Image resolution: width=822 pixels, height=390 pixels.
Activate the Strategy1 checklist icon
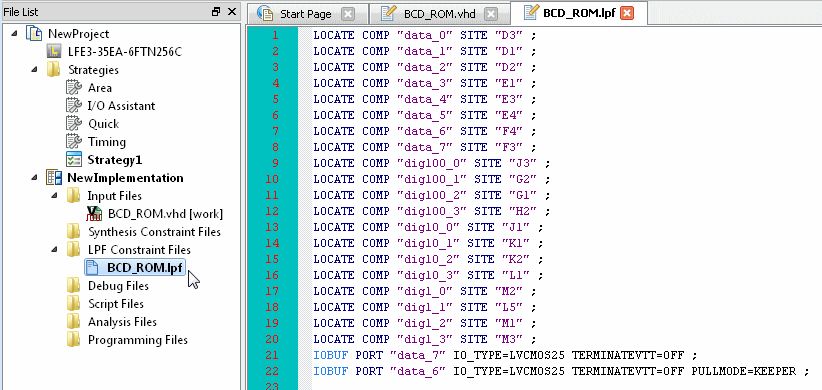coord(74,159)
